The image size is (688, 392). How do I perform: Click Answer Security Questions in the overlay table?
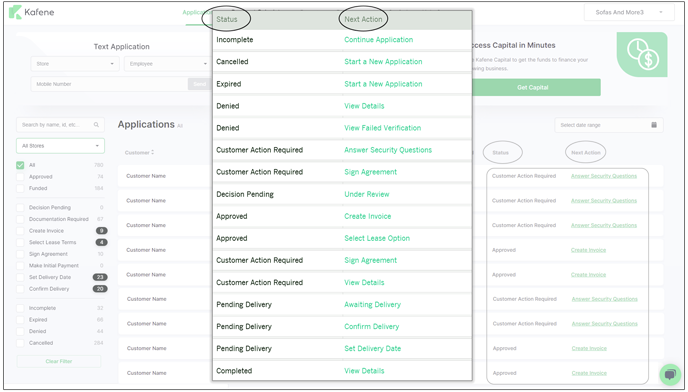(x=388, y=150)
